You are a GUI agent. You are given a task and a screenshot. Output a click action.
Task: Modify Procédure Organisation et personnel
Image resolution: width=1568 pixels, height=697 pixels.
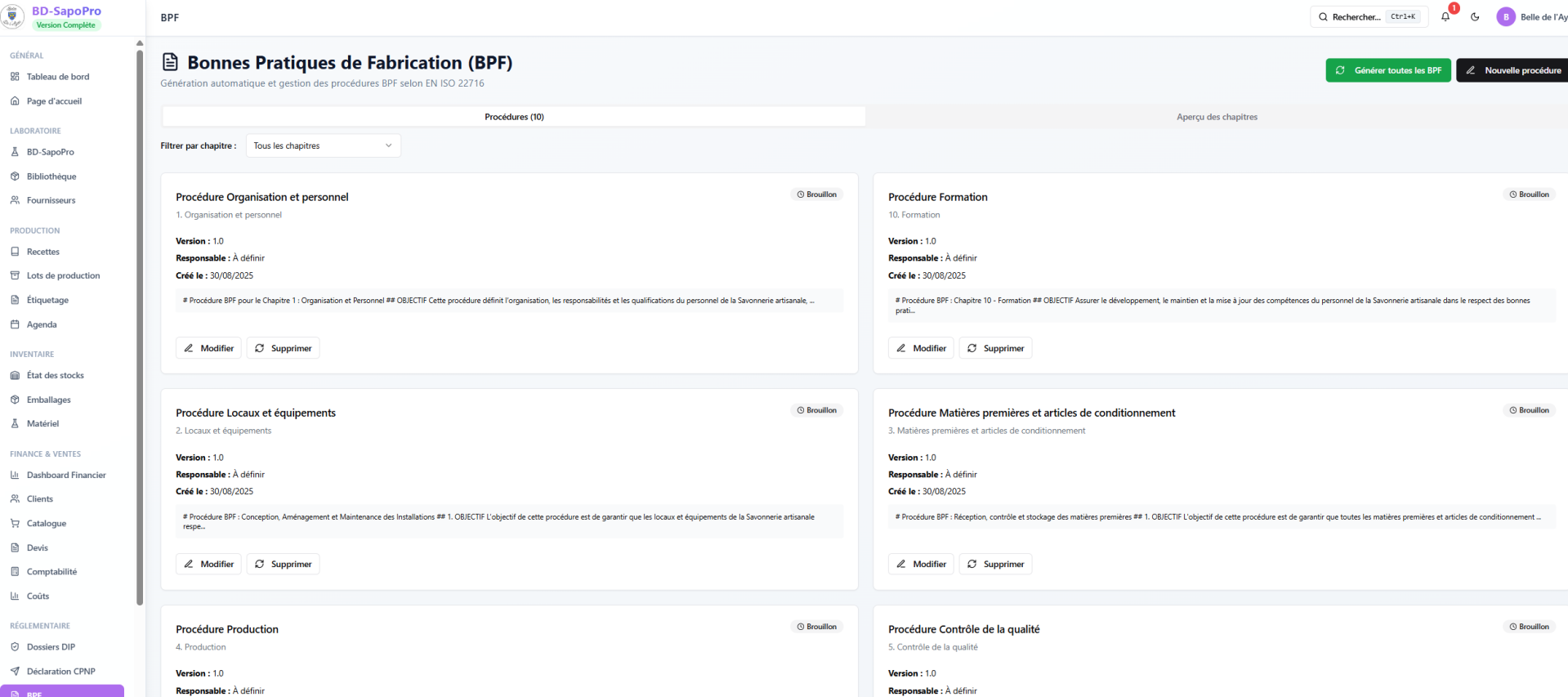(x=208, y=348)
